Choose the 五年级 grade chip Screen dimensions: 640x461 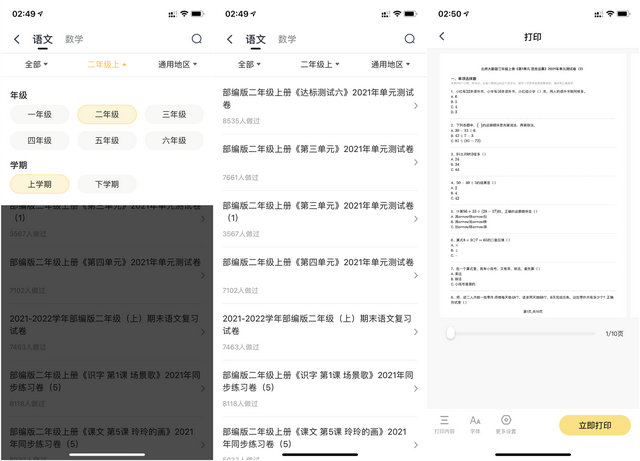107,140
